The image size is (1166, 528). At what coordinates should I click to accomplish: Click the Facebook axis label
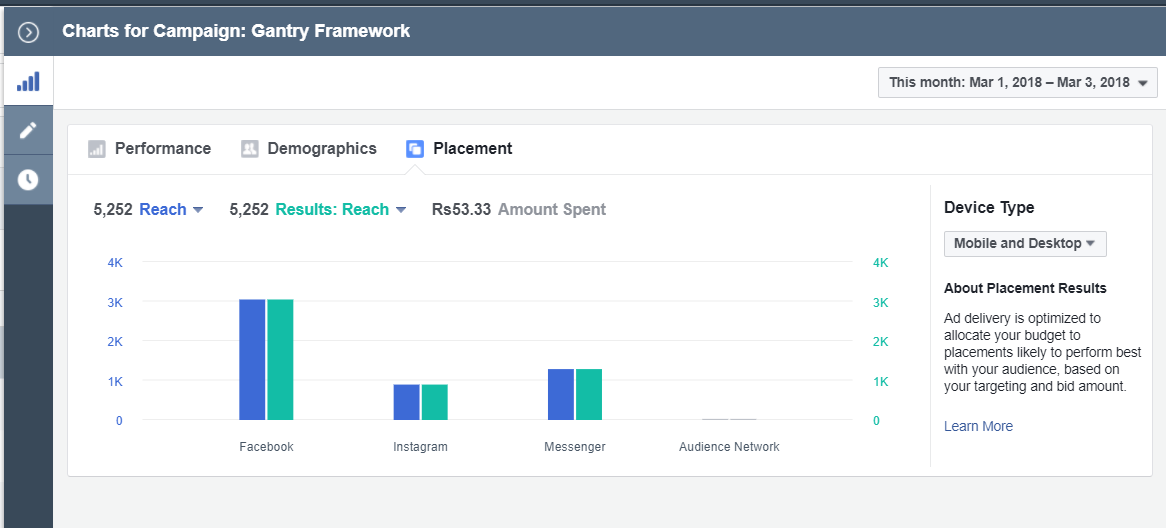266,447
